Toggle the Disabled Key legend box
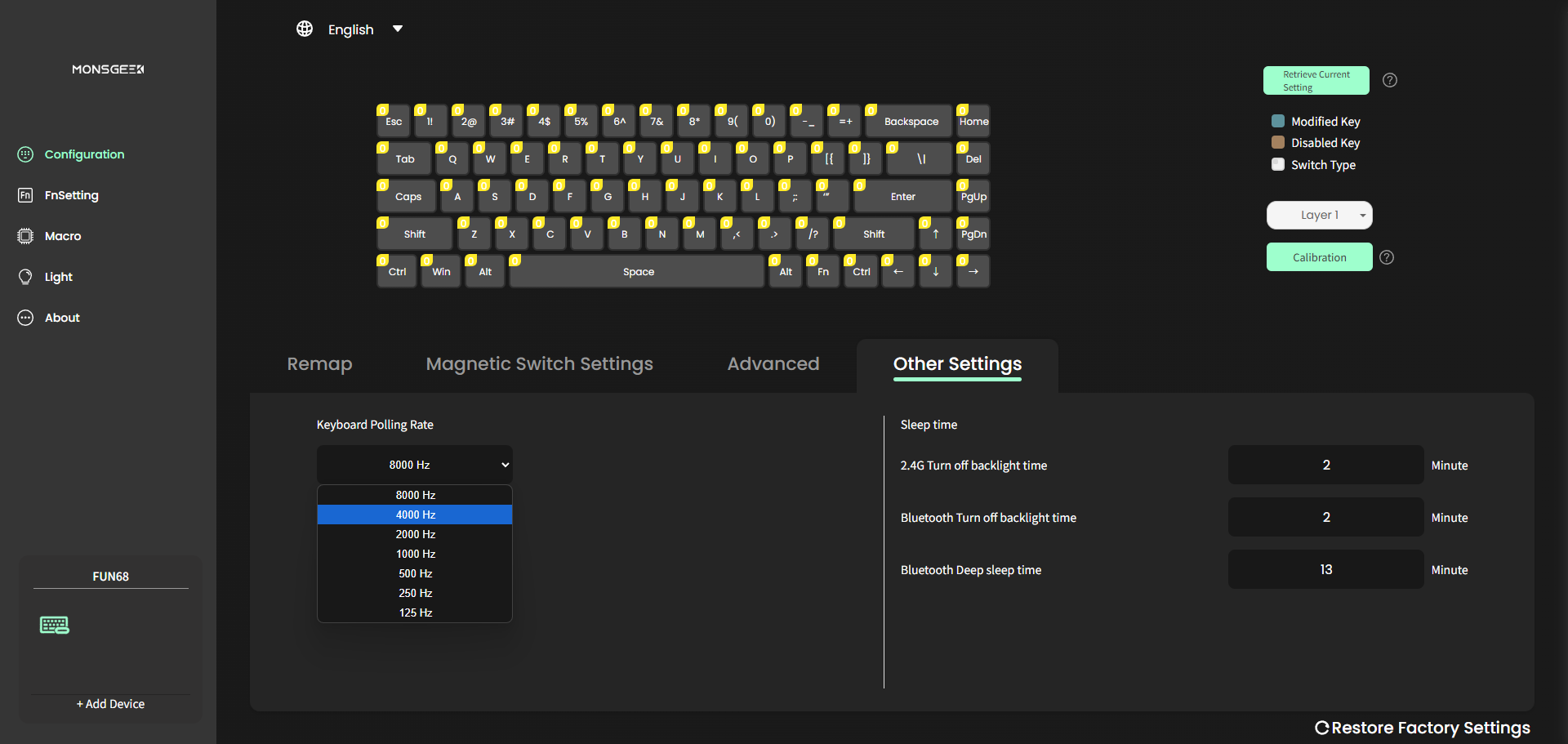 point(1278,142)
